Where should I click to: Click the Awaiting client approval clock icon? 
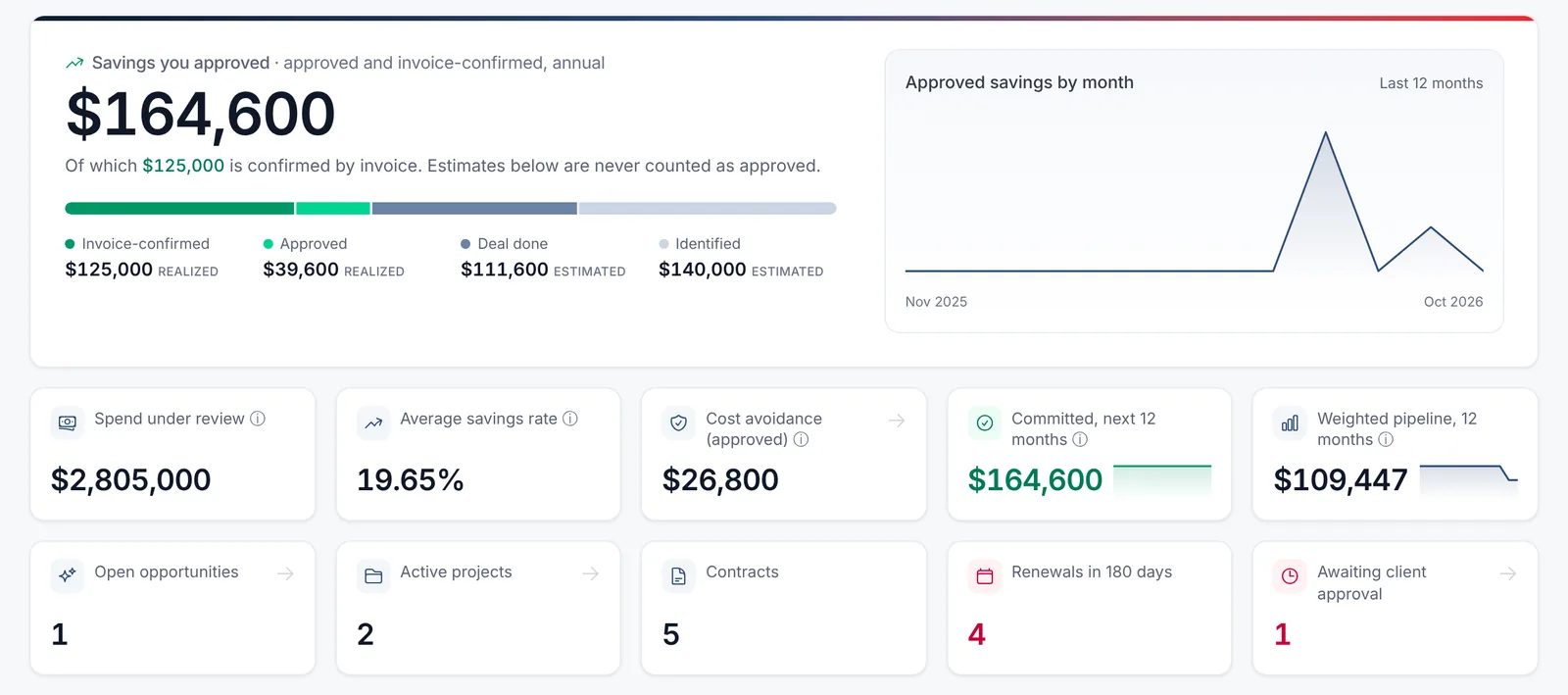pyautogui.click(x=1290, y=575)
